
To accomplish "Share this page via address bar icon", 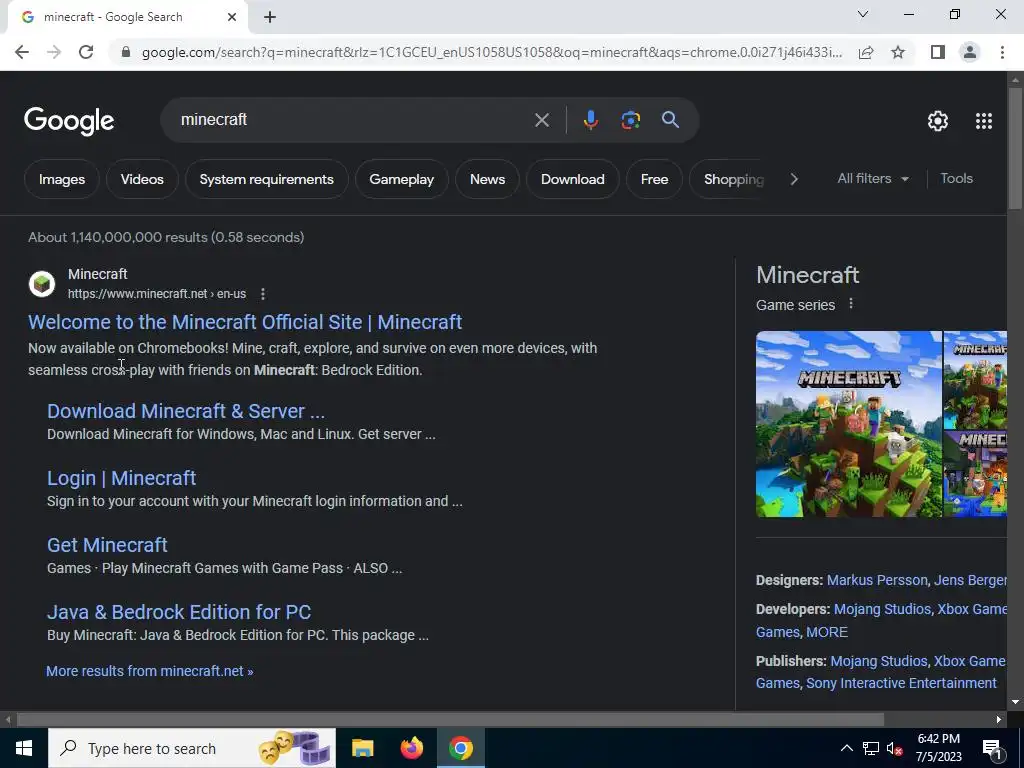I will click(866, 52).
